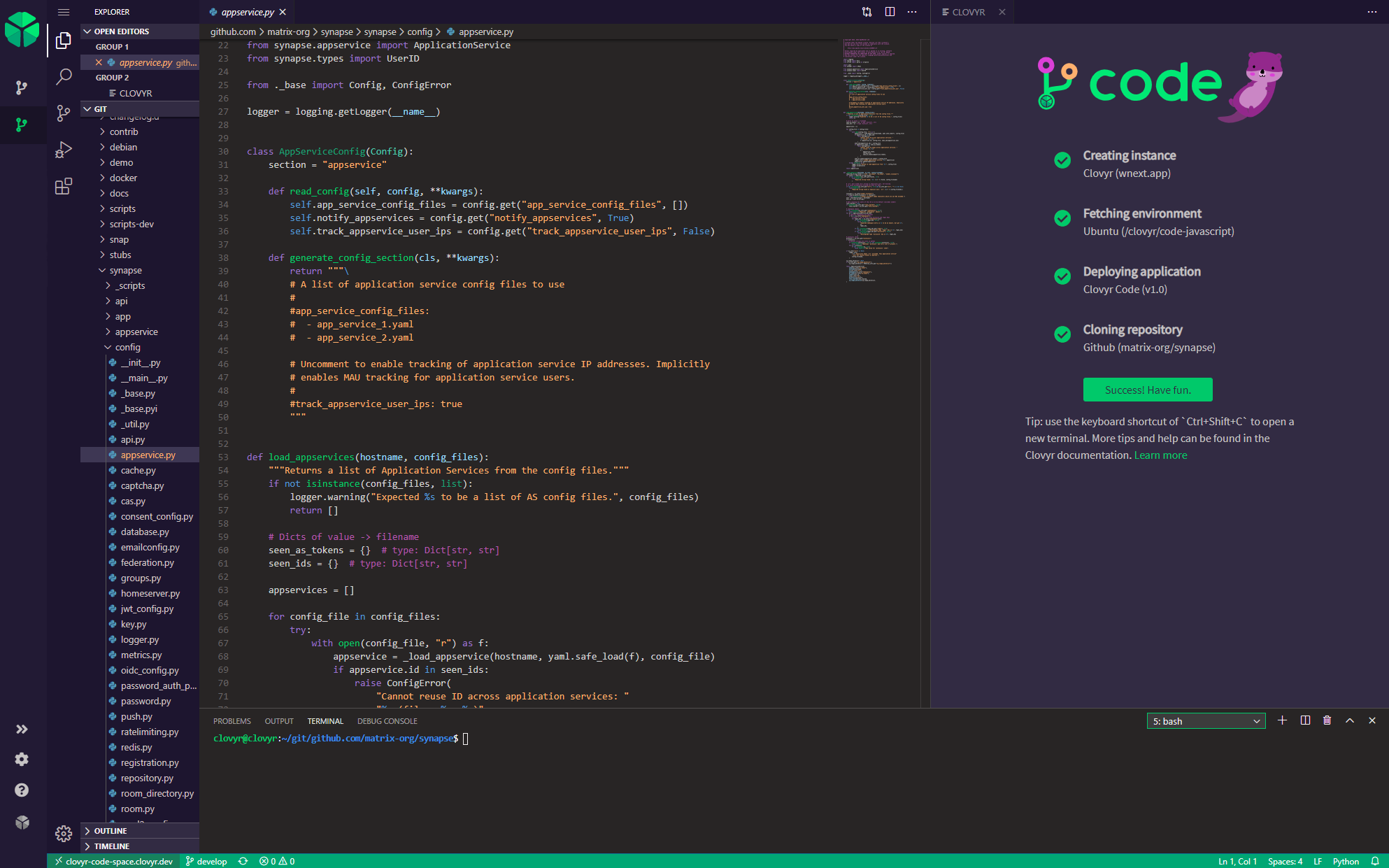Click the clovyr-code-space.clovyr.dev remote indicator
Viewport: 1389px width, 868px height.
coord(113,861)
